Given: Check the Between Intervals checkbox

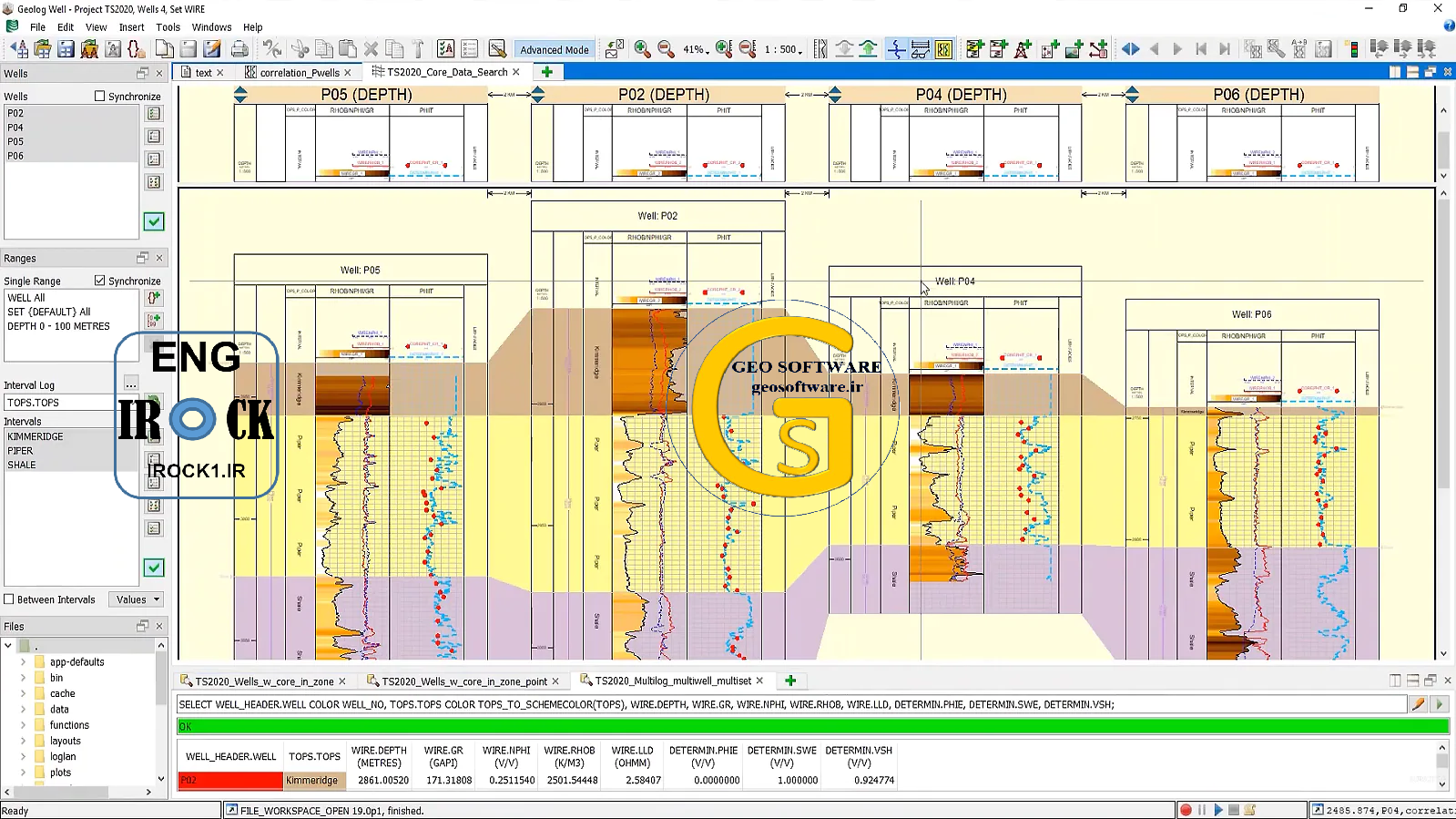Looking at the screenshot, I should tap(9, 599).
